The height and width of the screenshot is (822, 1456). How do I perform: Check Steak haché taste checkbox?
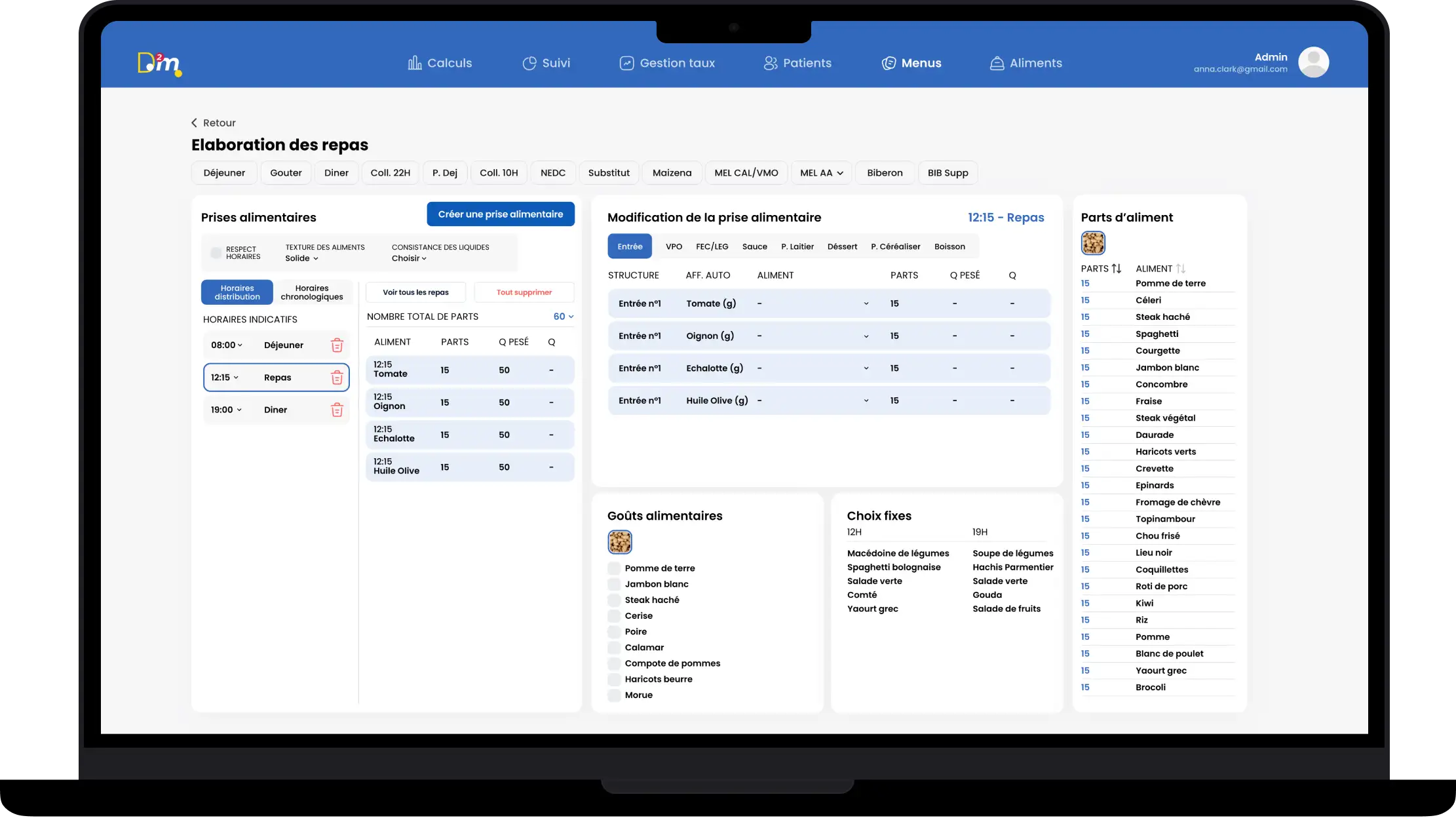tap(614, 600)
